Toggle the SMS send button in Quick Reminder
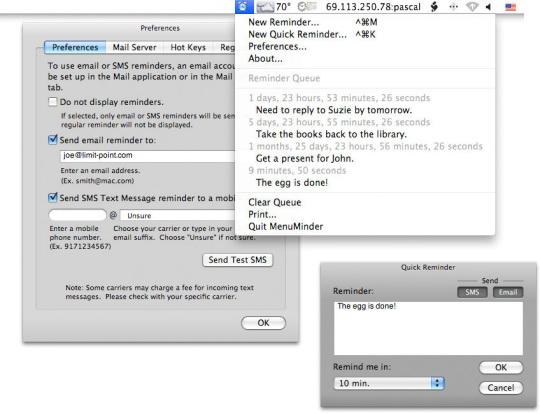 [x=472, y=292]
